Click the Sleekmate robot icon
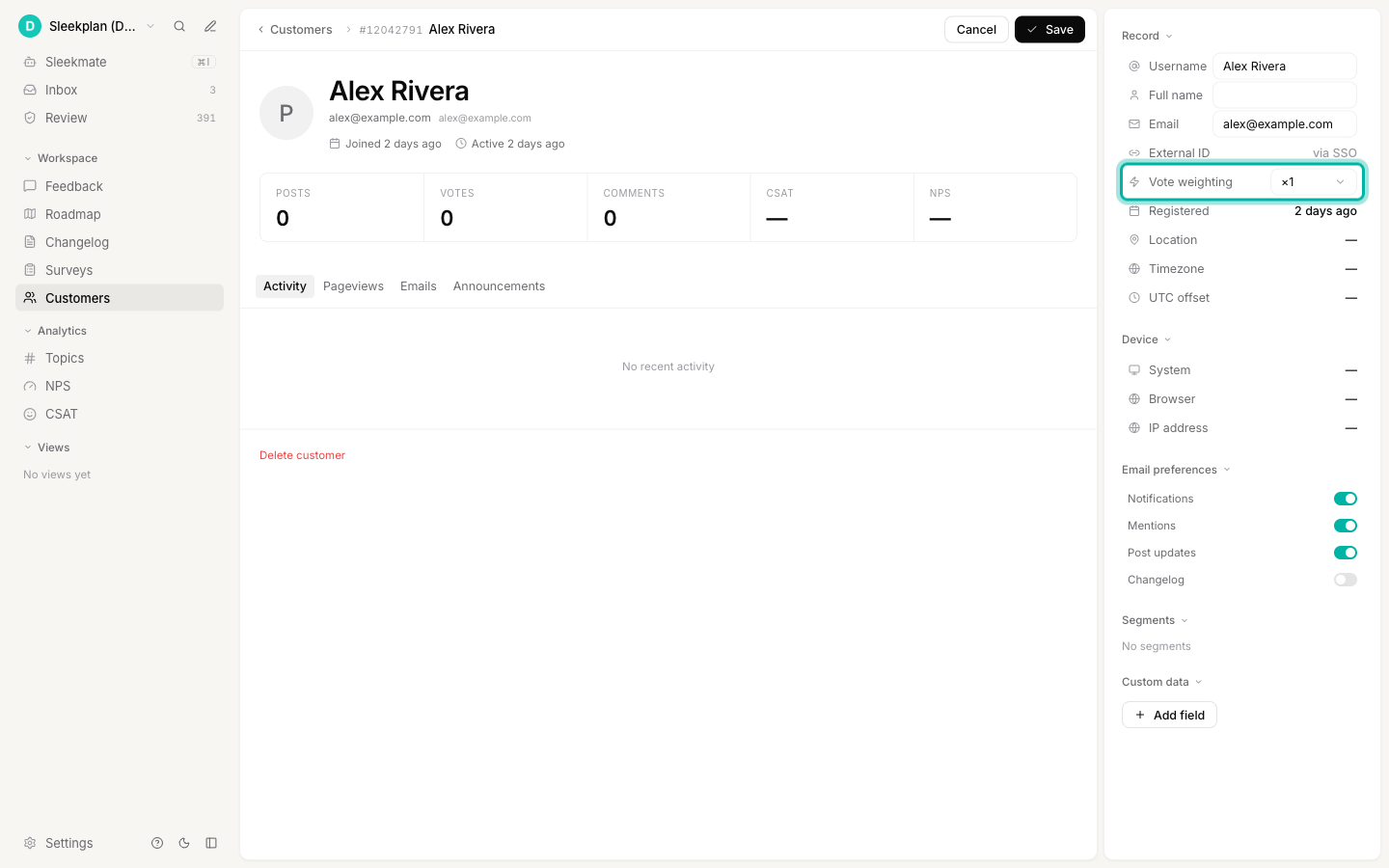The height and width of the screenshot is (868, 1389). tap(30, 62)
